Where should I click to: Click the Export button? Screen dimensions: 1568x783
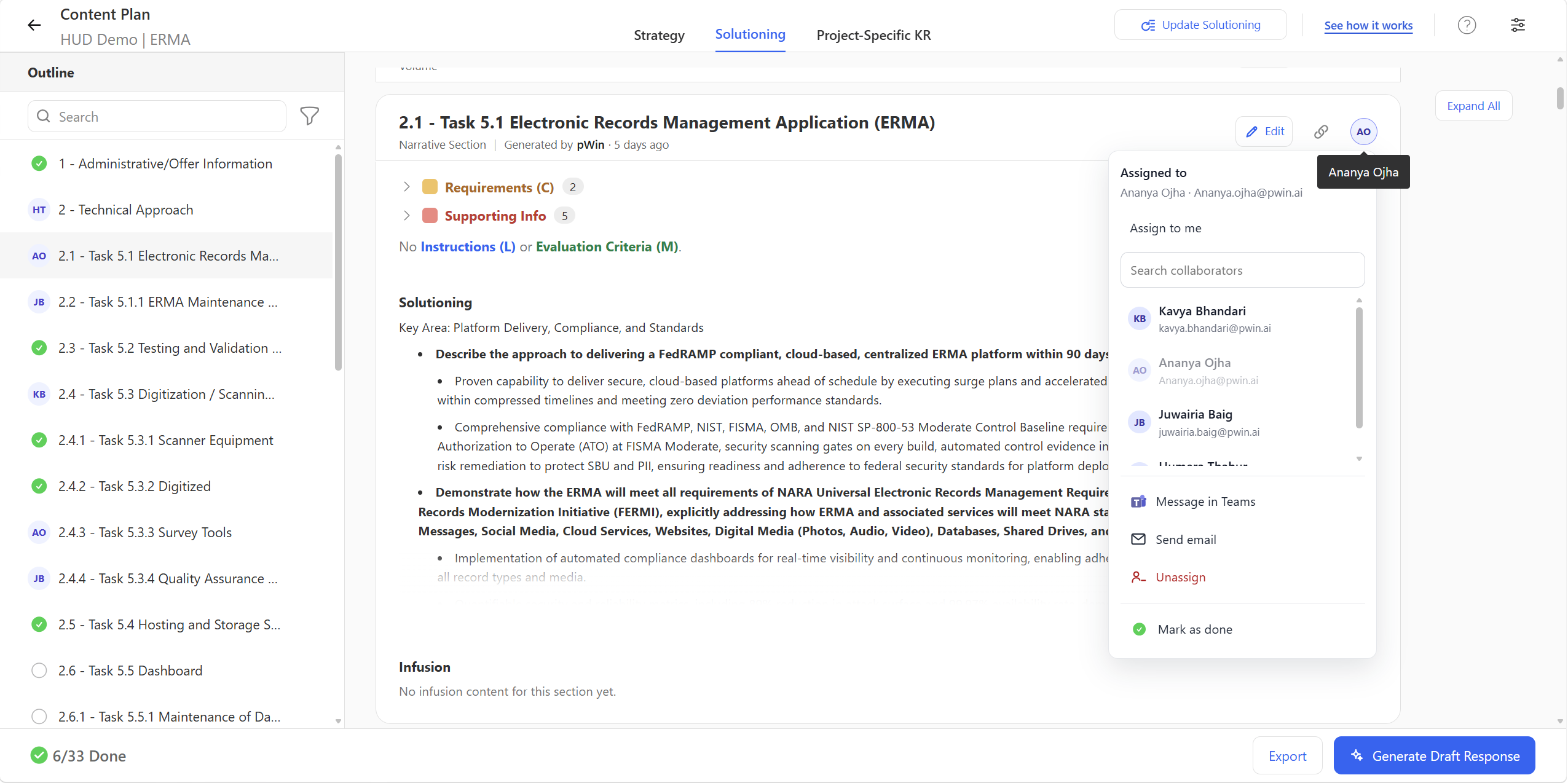click(1287, 755)
